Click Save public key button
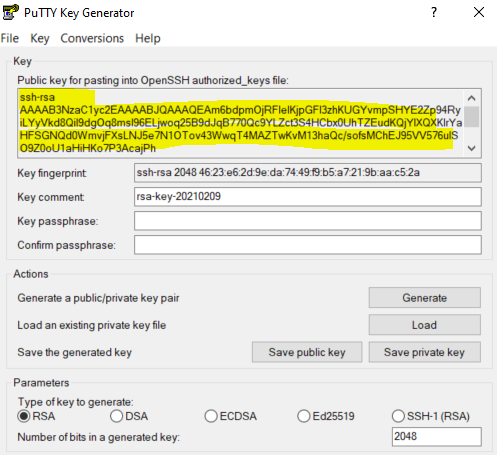 point(307,352)
